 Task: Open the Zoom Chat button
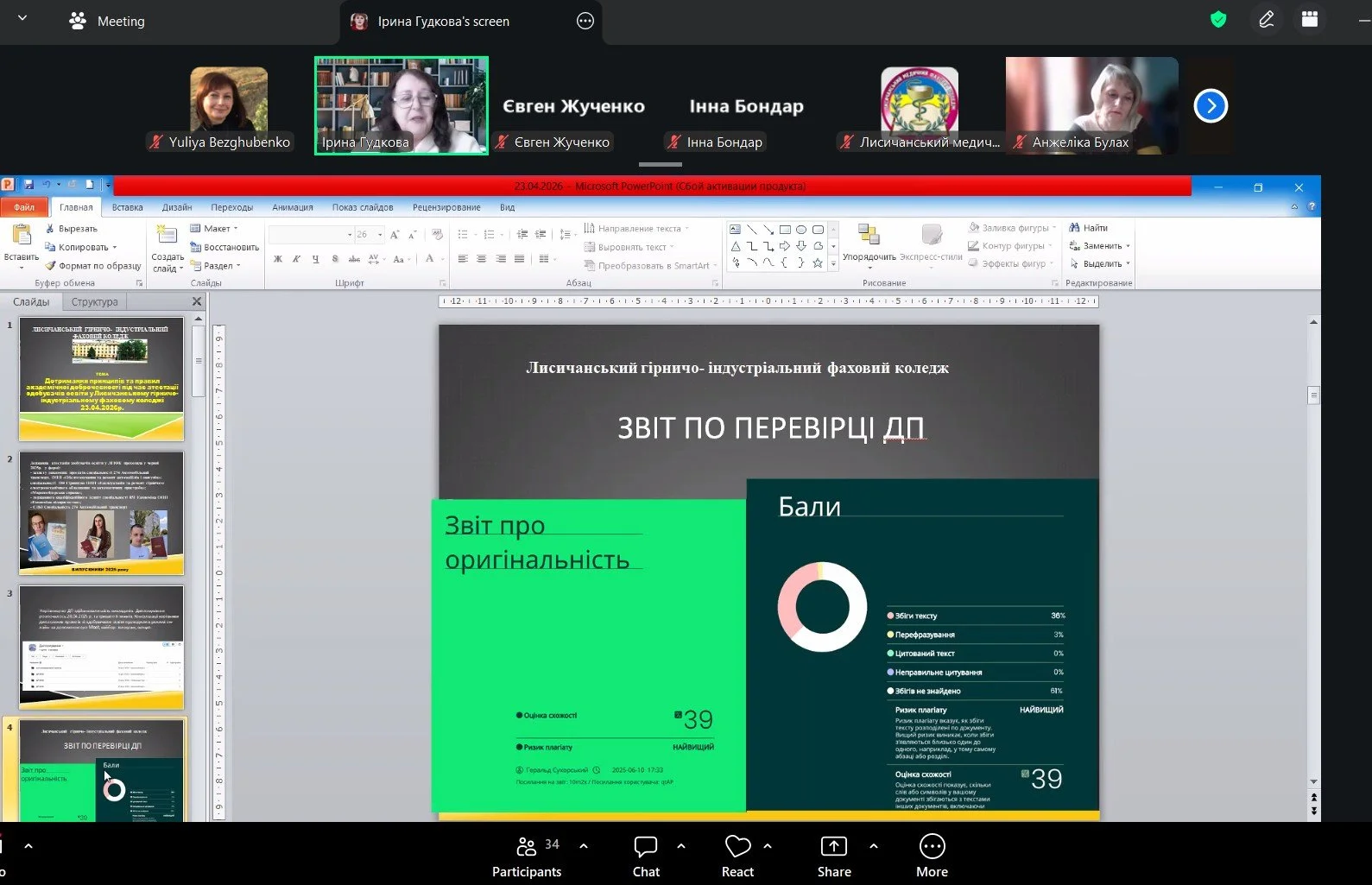(646, 857)
